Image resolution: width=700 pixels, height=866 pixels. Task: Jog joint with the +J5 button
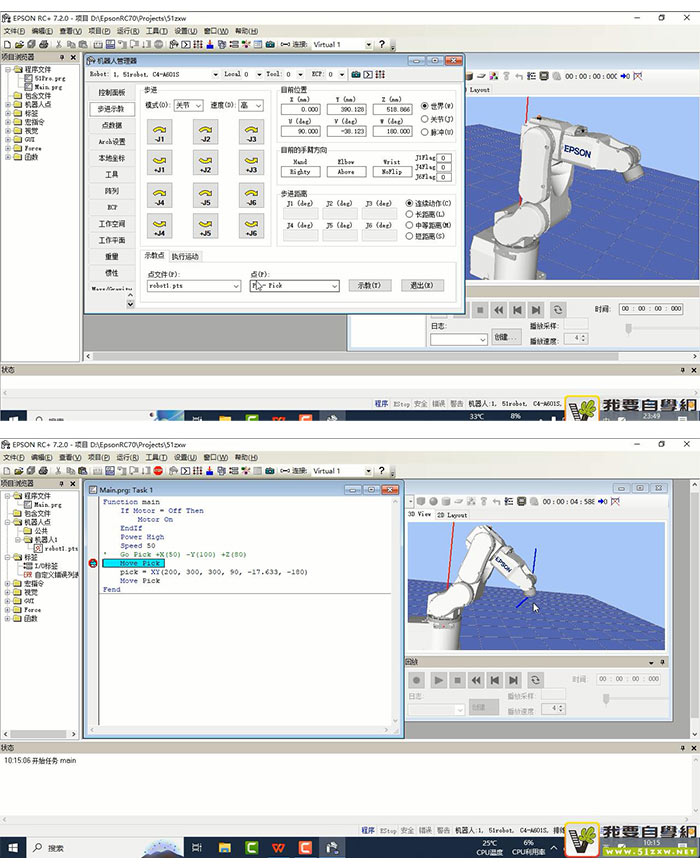206,226
